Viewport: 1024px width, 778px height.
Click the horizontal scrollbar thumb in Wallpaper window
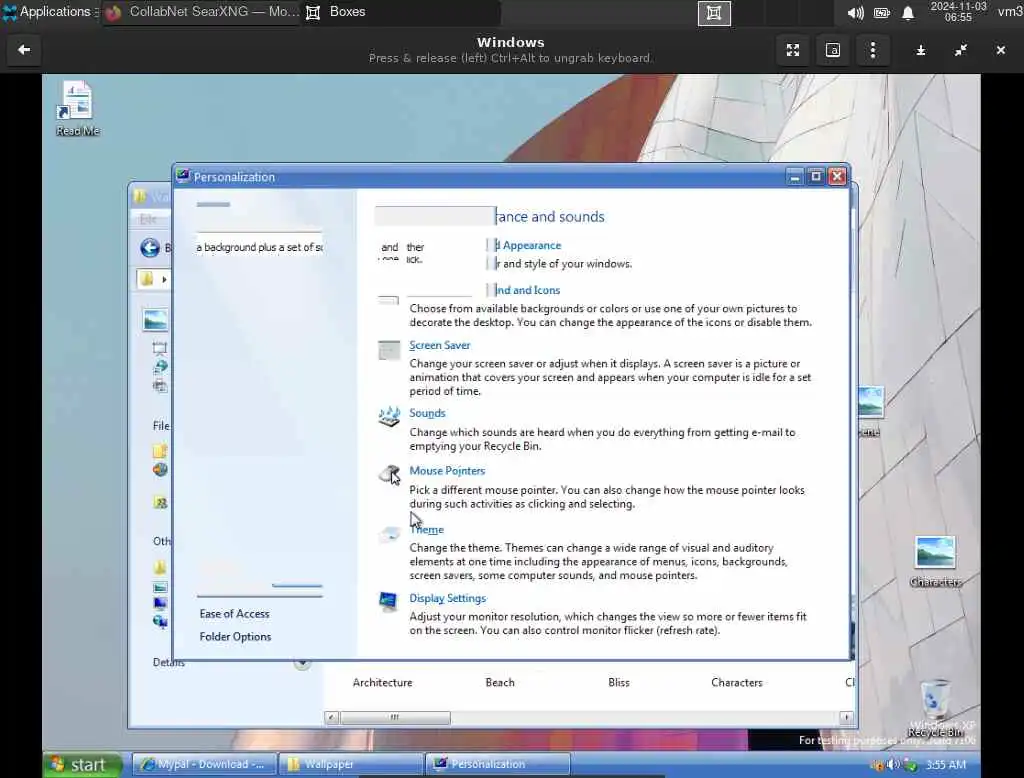[394, 717]
